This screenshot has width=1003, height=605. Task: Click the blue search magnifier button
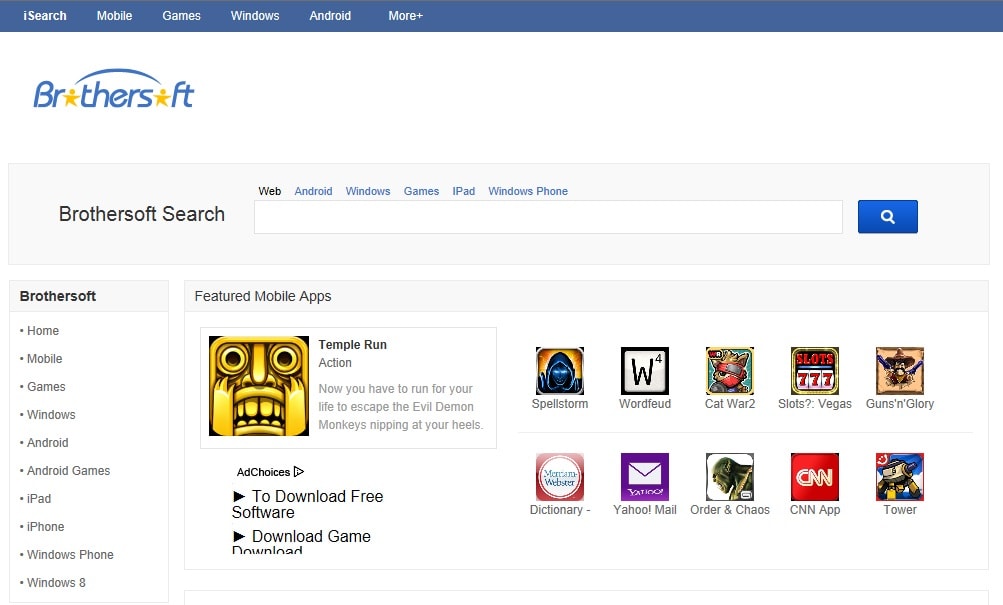point(887,217)
